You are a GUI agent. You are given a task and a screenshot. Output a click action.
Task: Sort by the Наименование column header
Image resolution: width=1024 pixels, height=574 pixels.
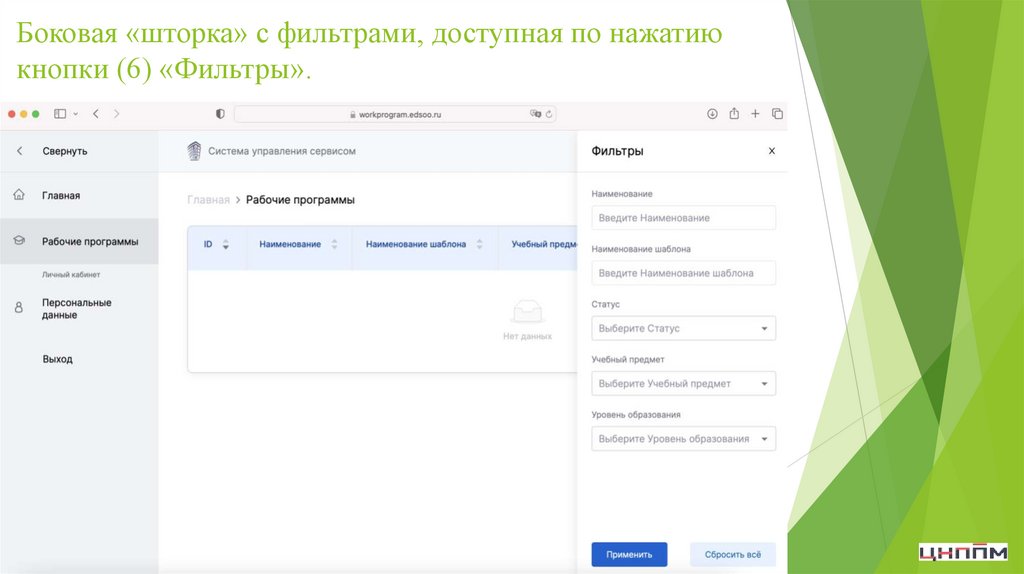pyautogui.click(x=298, y=244)
